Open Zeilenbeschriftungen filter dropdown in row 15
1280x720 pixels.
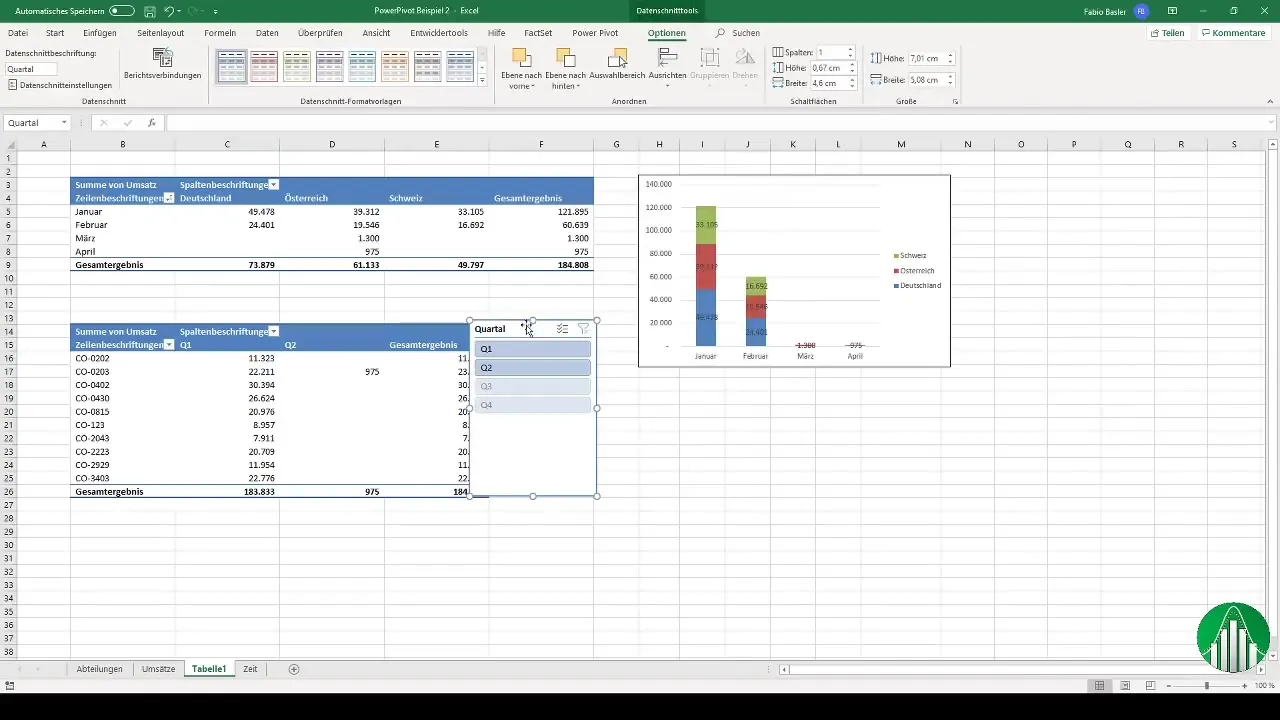coord(169,345)
